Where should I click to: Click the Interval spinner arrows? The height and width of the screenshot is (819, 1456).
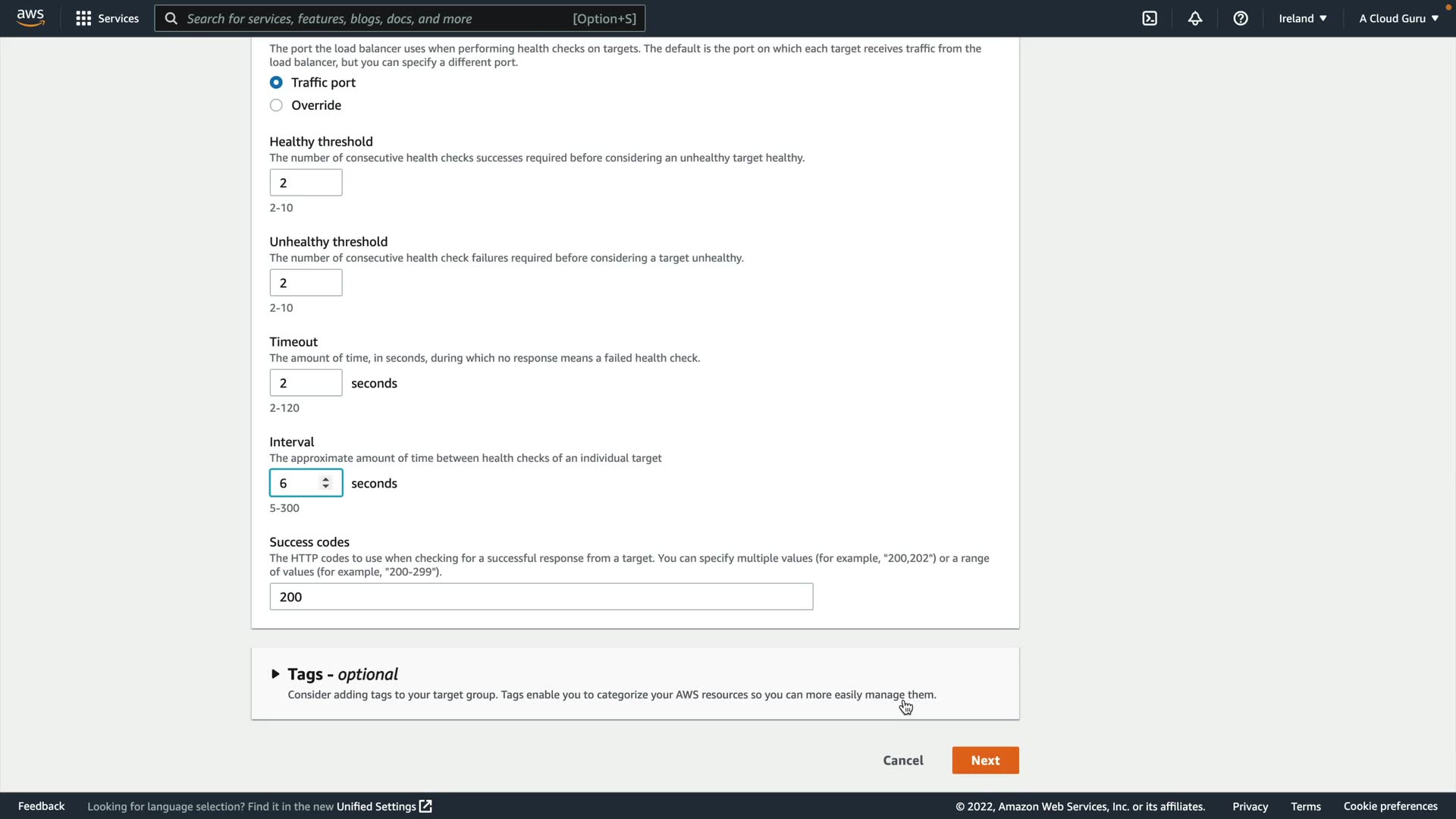[x=325, y=483]
